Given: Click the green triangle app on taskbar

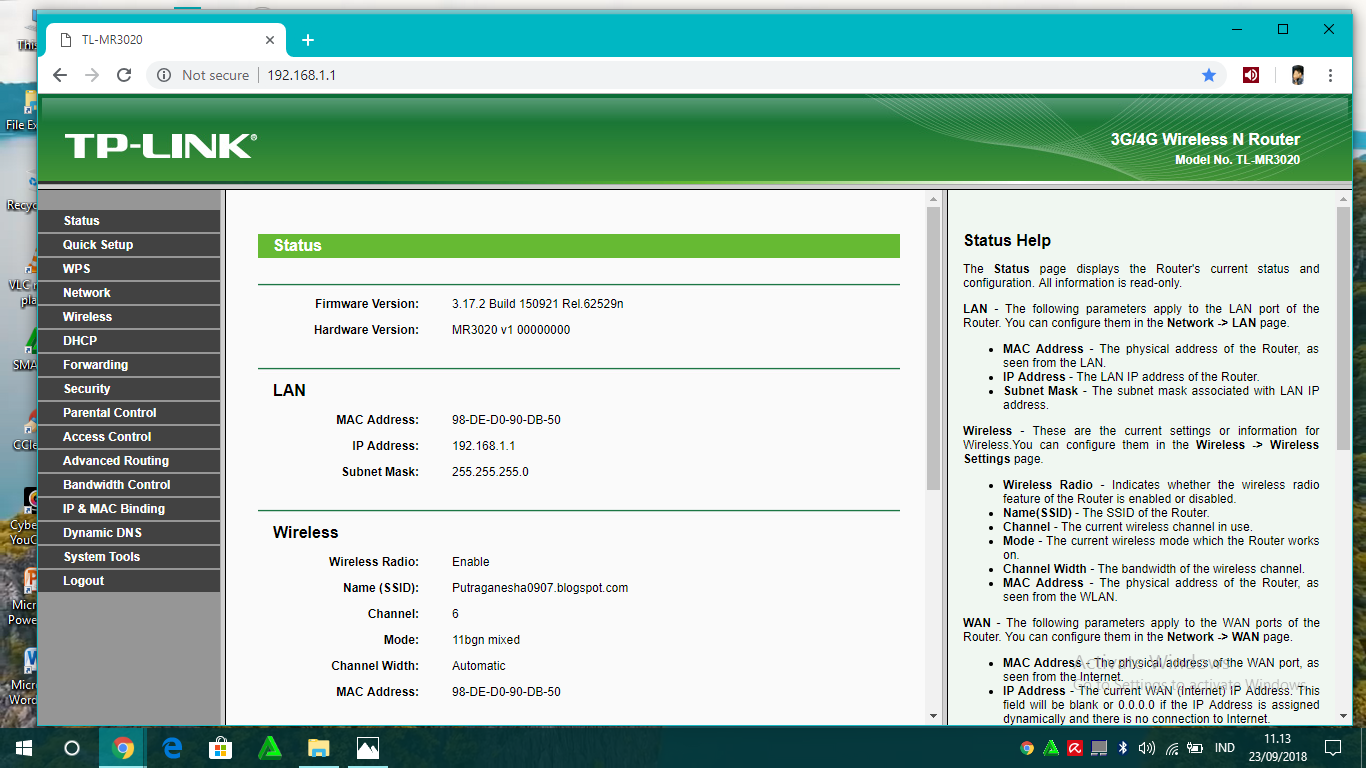Looking at the screenshot, I should point(270,747).
